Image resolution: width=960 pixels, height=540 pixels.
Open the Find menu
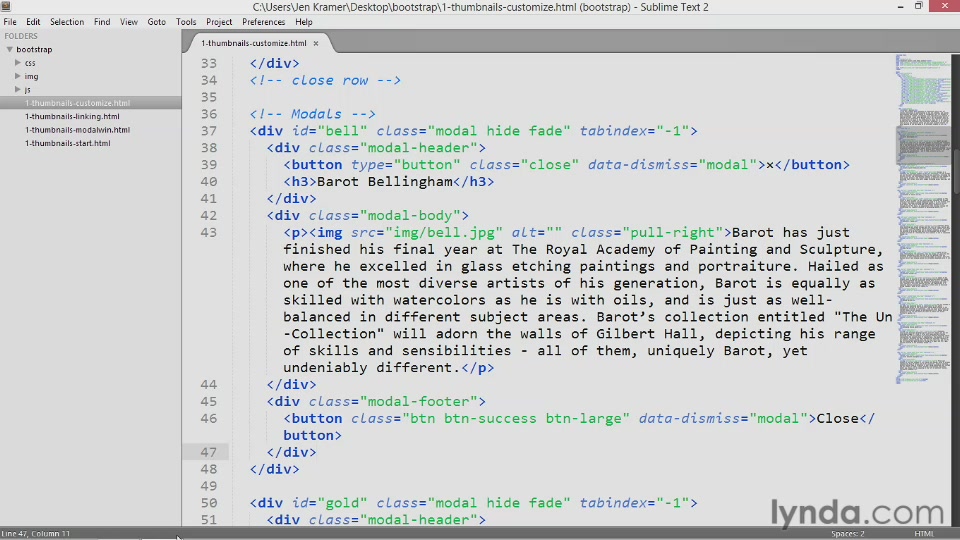coord(102,22)
